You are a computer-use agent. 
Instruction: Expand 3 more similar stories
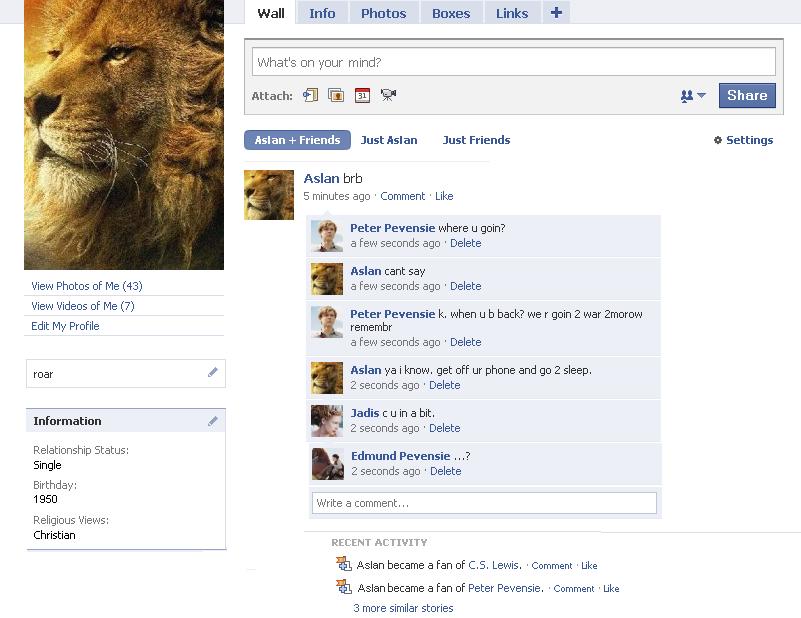(x=403, y=608)
